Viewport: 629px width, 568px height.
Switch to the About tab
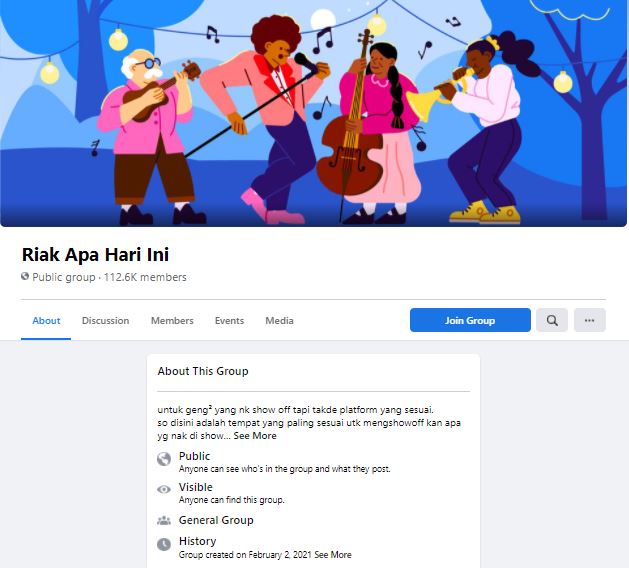click(x=46, y=321)
